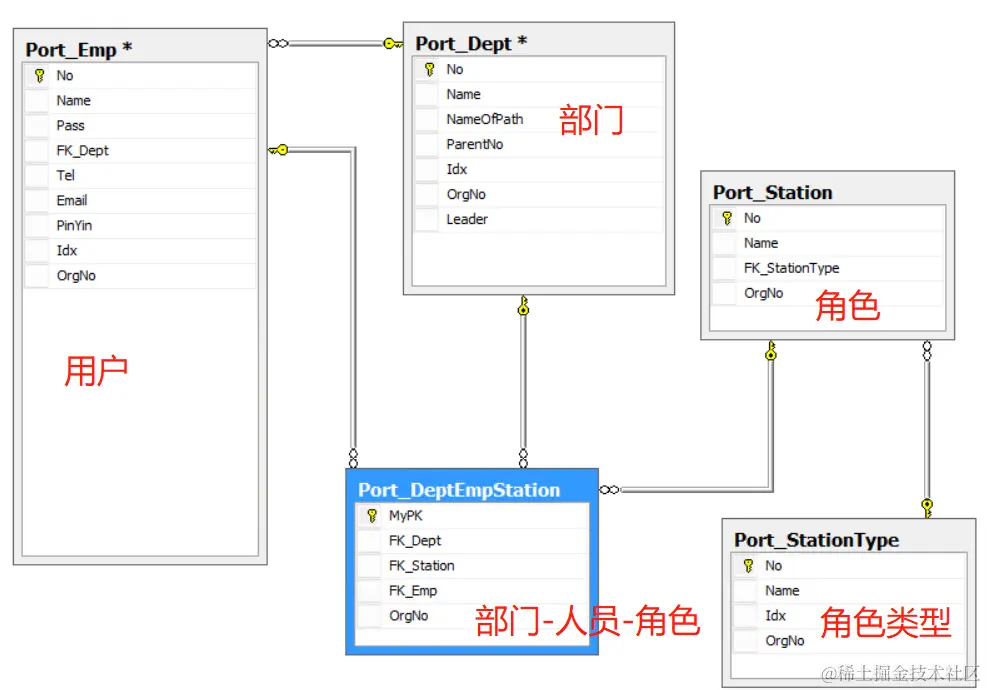Select the Leader column in Port_Dept
Screen dimensions: 987x690
539,219
